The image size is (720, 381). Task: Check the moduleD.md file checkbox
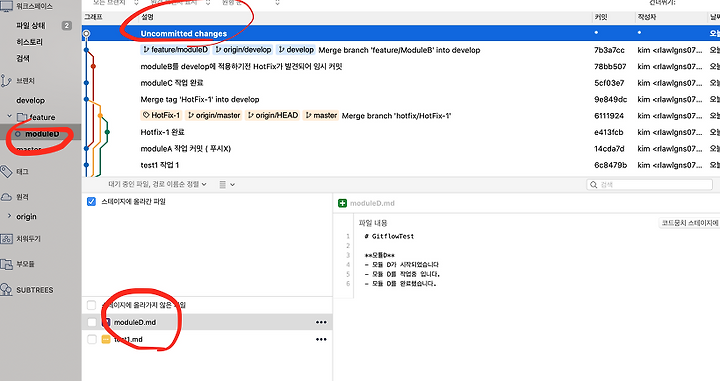tap(91, 322)
